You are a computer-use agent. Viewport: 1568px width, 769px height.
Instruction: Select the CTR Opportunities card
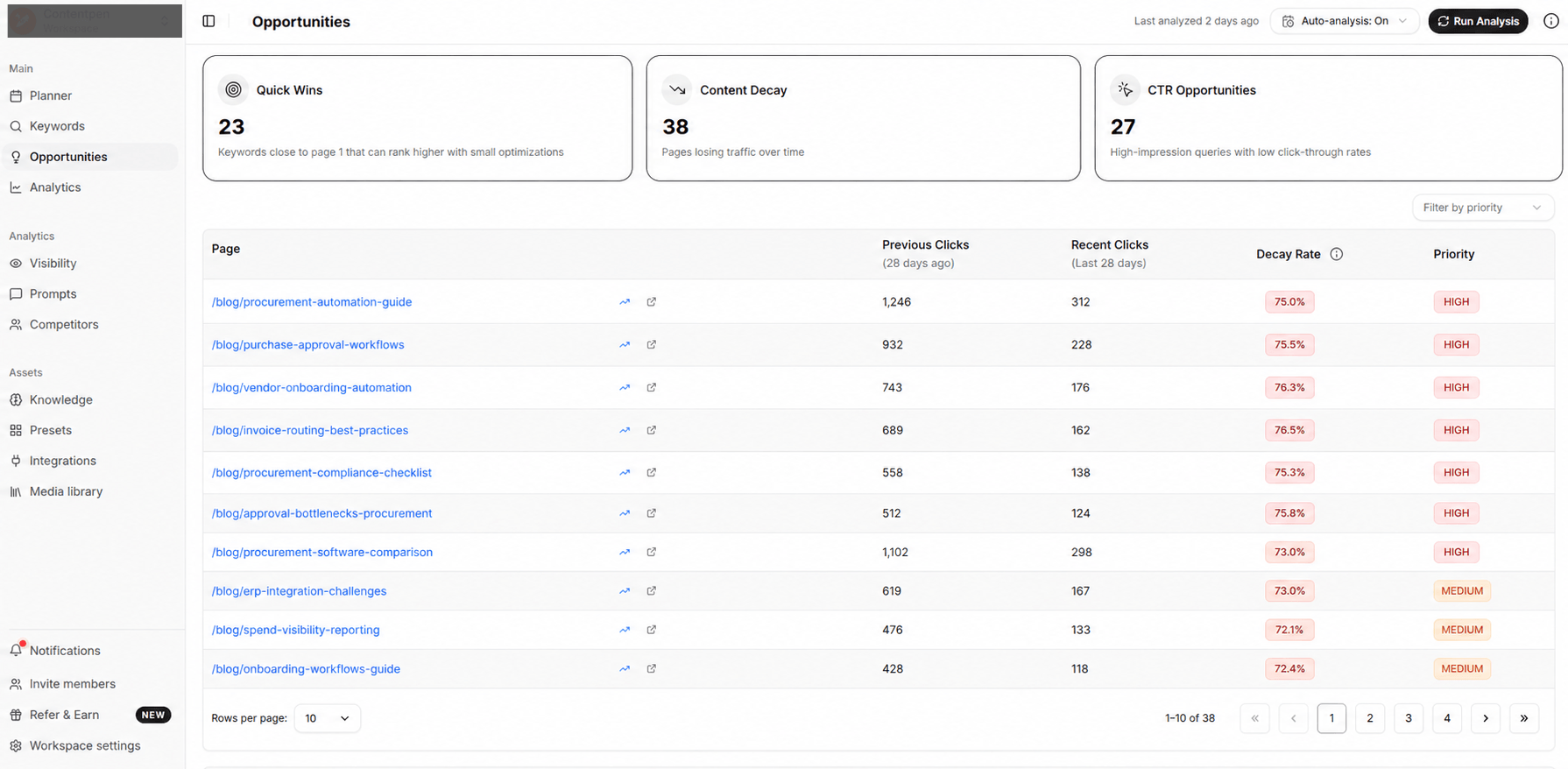[1329, 118]
